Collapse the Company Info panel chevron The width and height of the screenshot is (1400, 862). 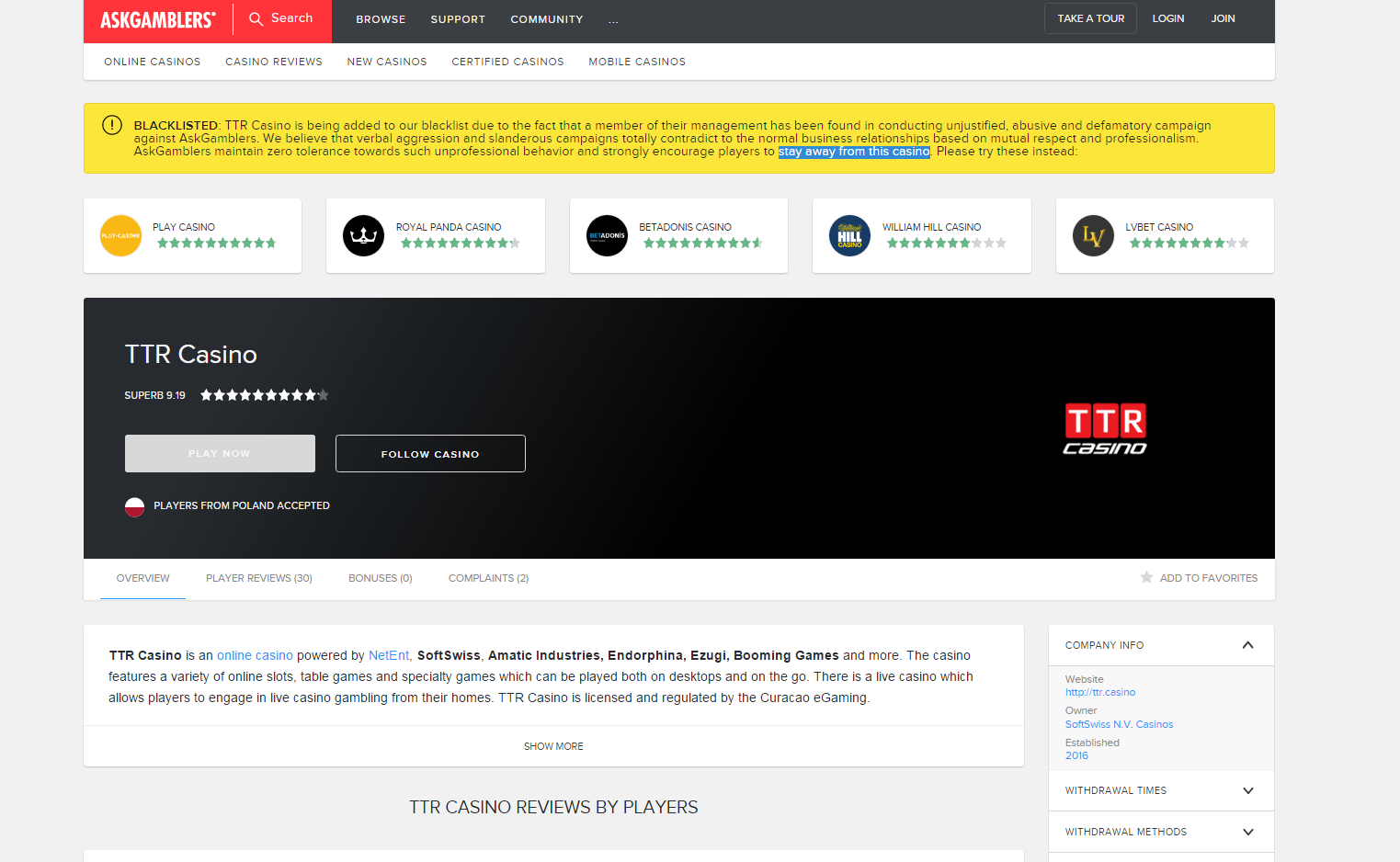pos(1247,645)
